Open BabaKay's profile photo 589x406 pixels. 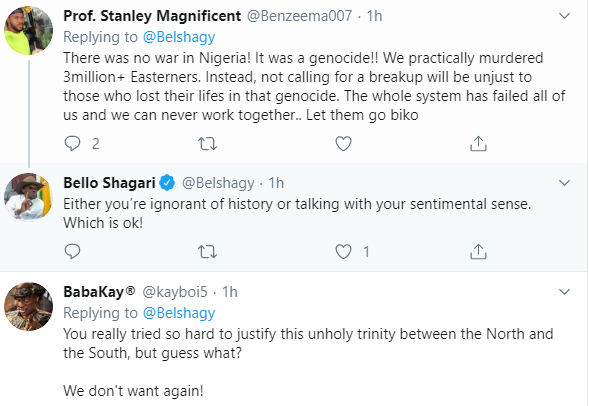point(29,306)
